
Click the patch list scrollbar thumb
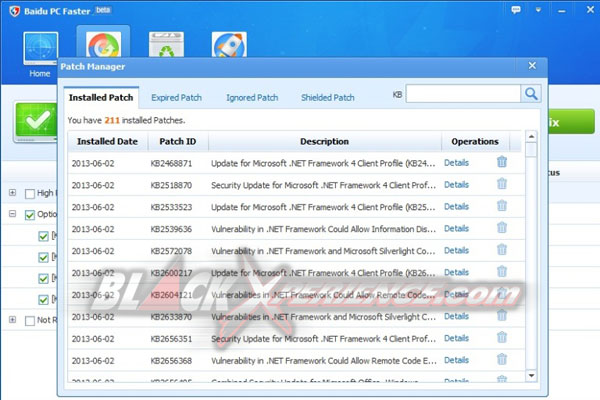point(531,150)
